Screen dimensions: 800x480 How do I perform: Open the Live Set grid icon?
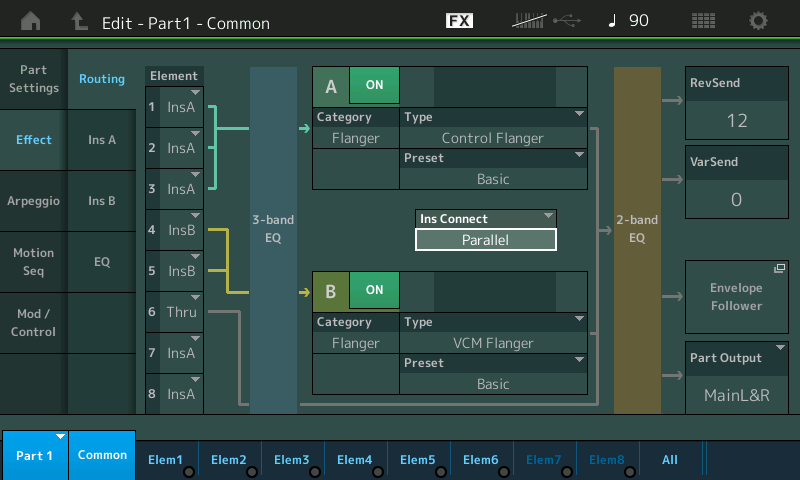click(x=703, y=21)
